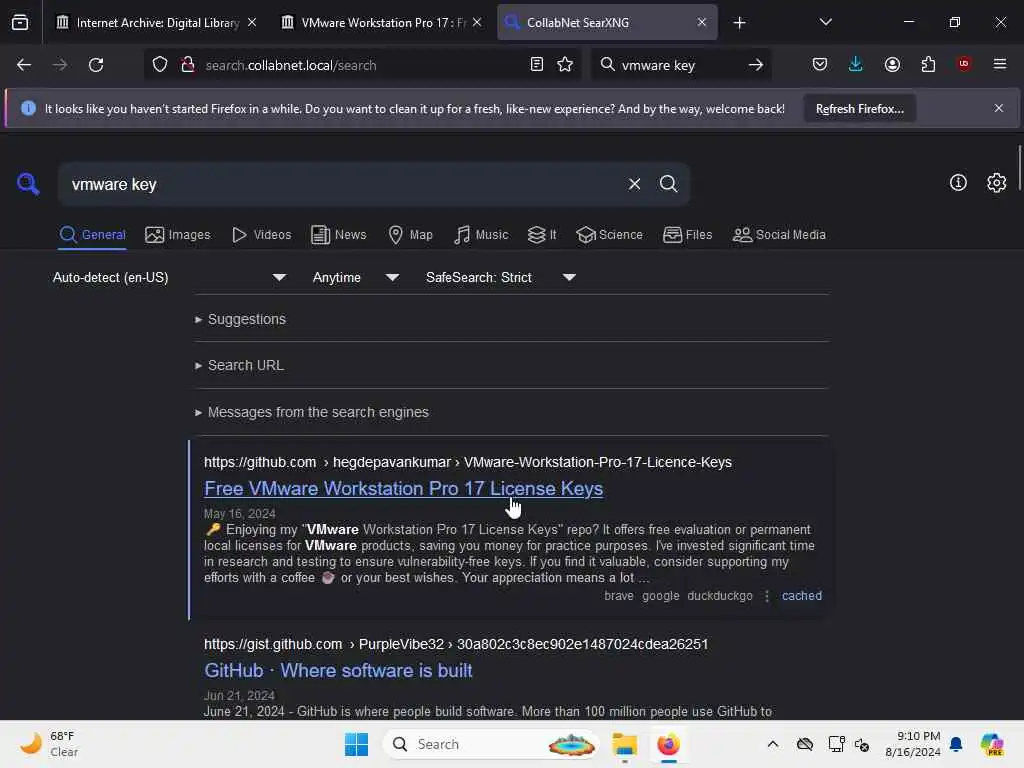
Task: Submit the toolbar search with the arrow
Action: pos(756,65)
